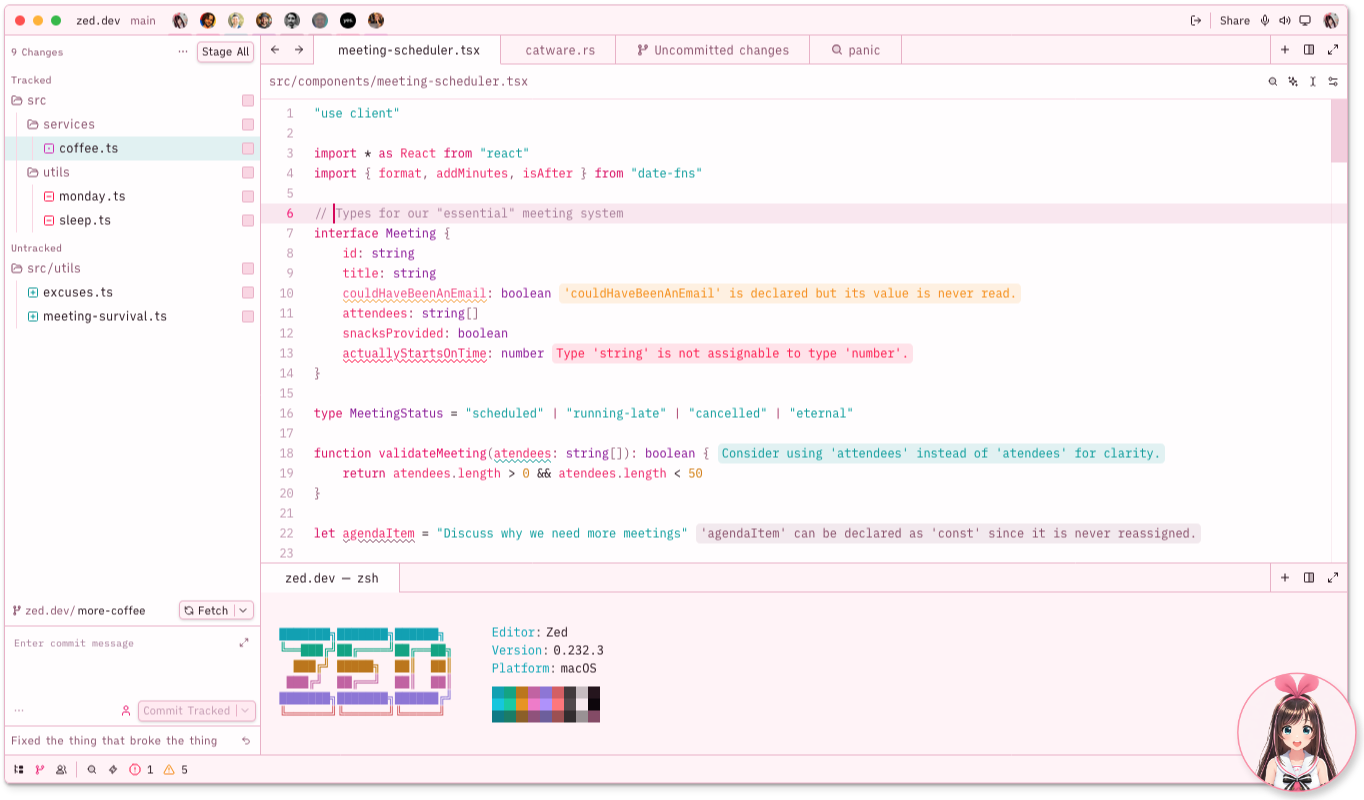
Task: Expand the commit message editor
Action: [x=244, y=643]
